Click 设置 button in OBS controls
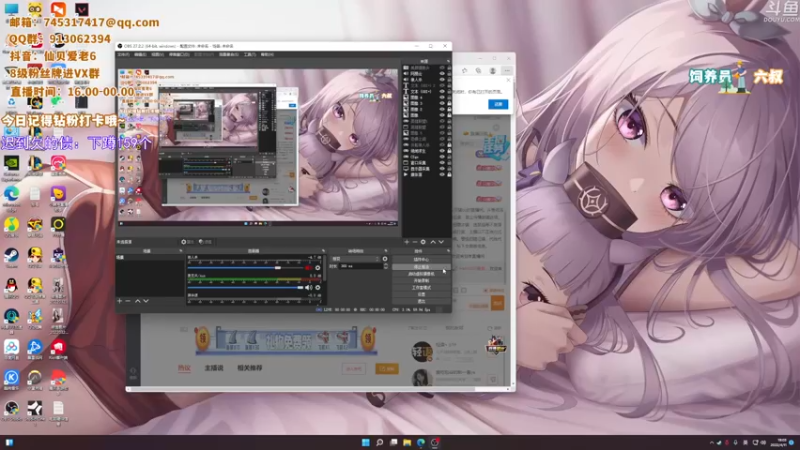The width and height of the screenshot is (800, 450). point(421,294)
